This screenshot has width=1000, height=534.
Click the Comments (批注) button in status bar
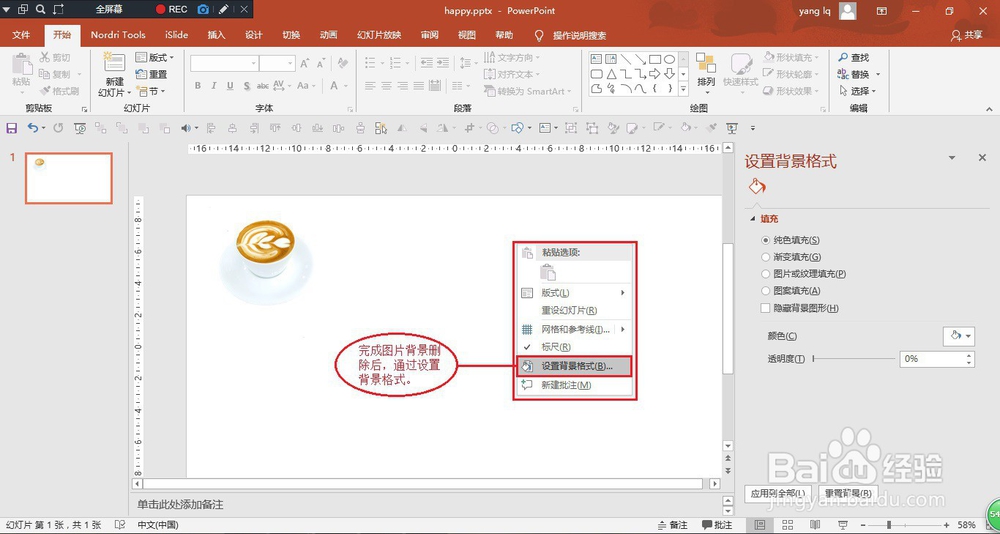[x=717, y=525]
